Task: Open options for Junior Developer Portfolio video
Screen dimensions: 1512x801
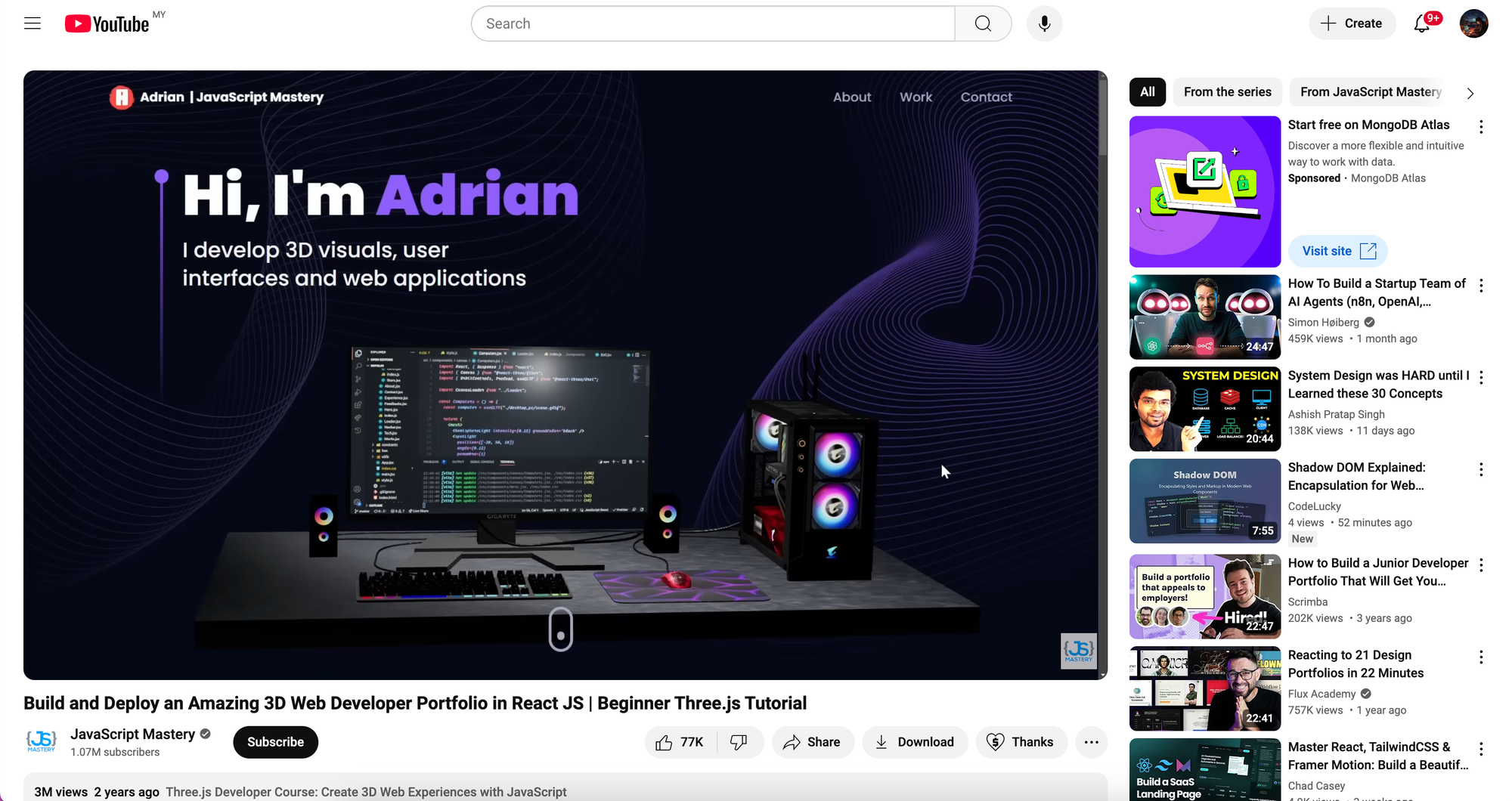Action: click(1481, 565)
